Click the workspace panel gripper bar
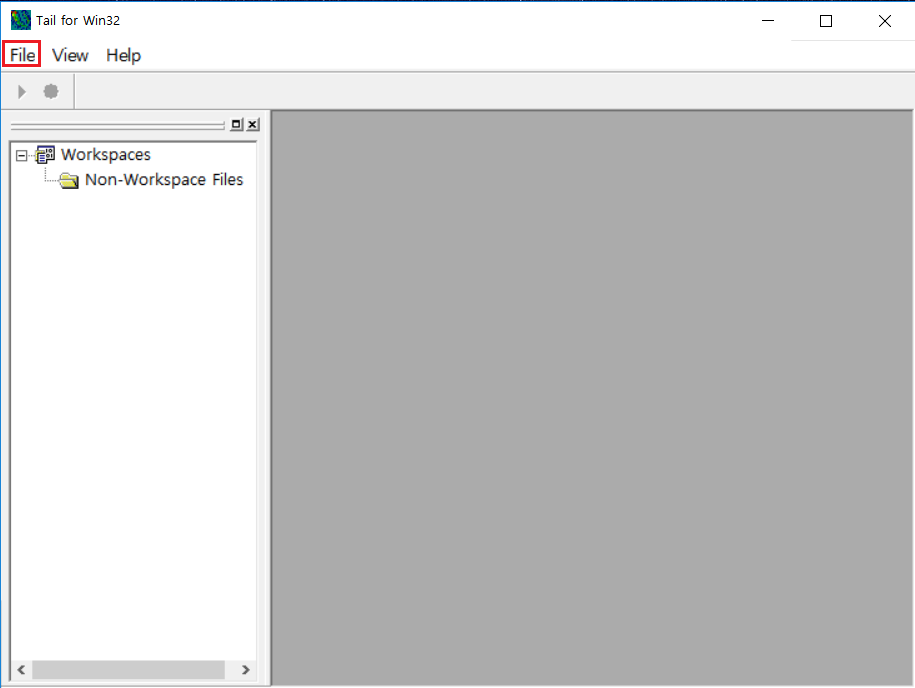915x688 pixels. tap(117, 125)
